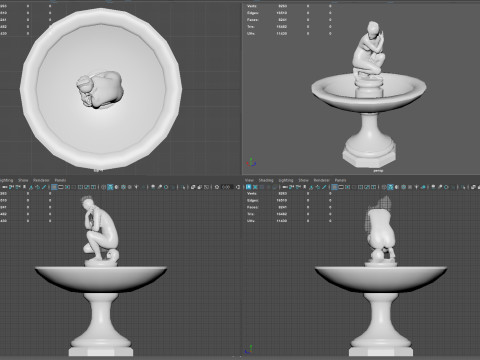
Task: Click Motion Blur icon in bottom-left viewport toolbar
Action: 160,187
